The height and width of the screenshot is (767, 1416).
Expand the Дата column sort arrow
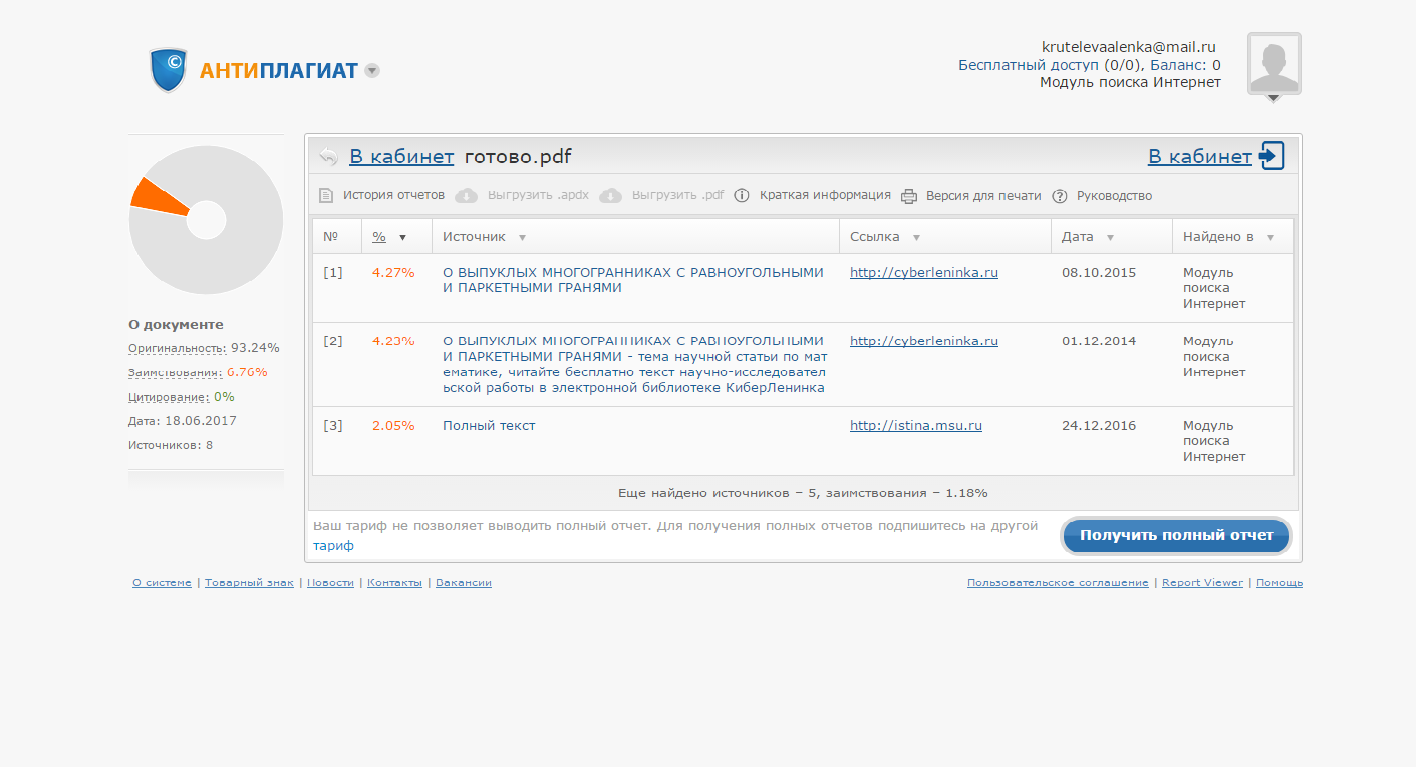1110,238
